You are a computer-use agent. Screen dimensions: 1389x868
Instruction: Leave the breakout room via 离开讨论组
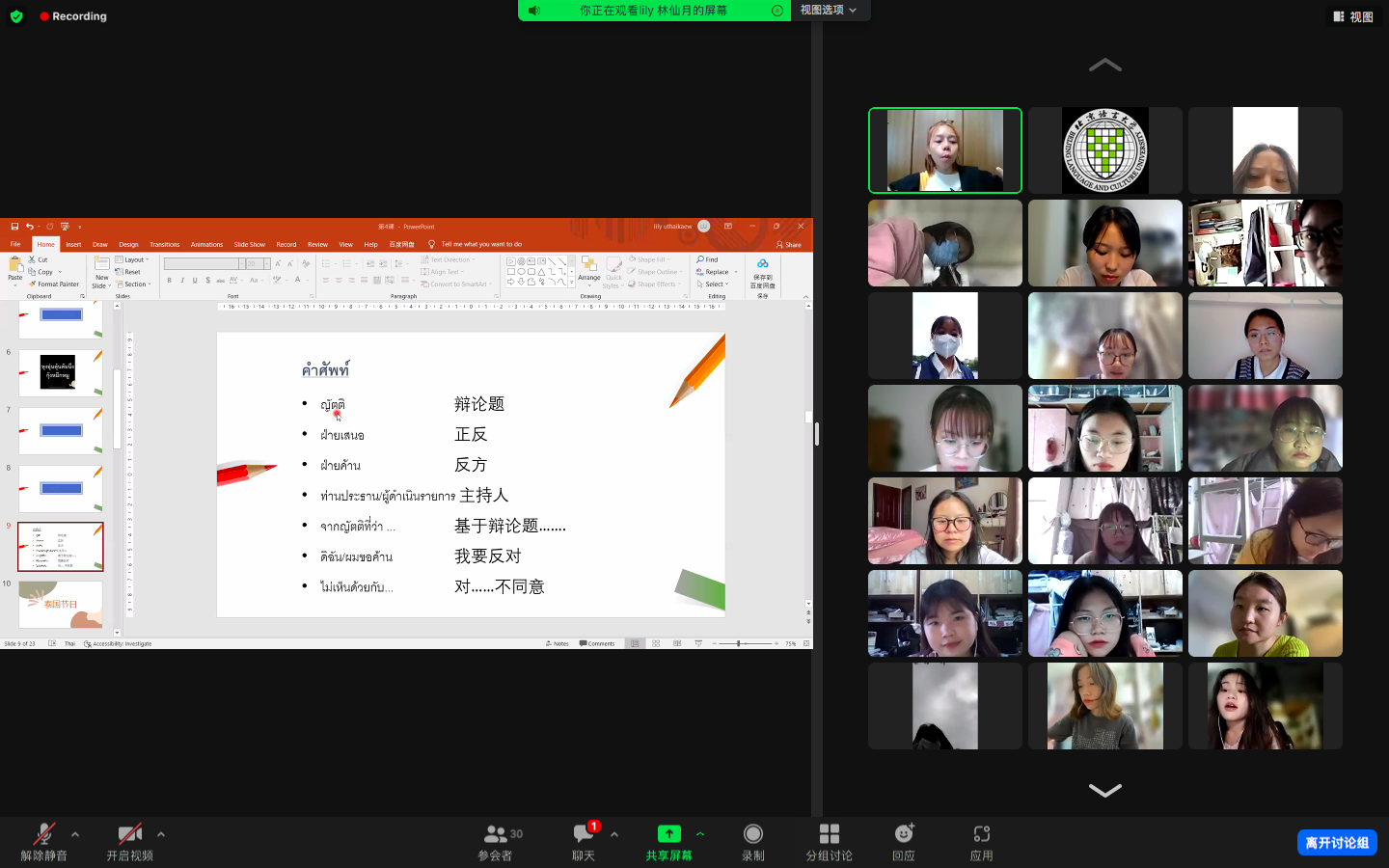1337,843
